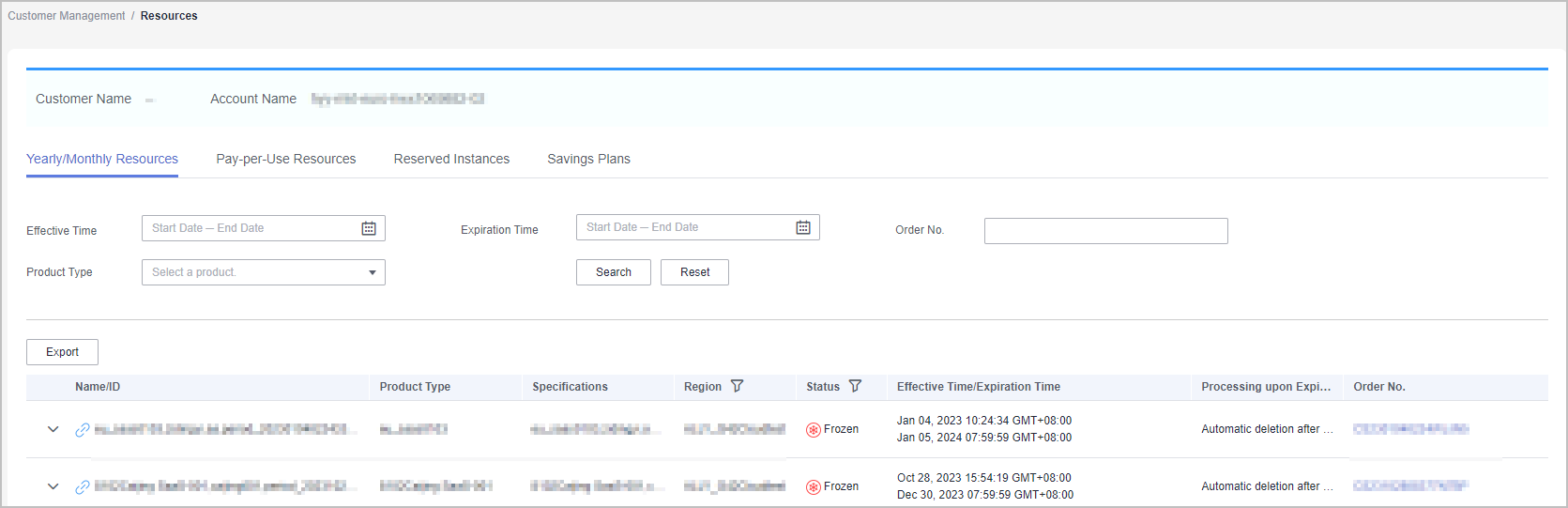Open the Savings Plans tab
The height and width of the screenshot is (508, 1568).
(588, 159)
